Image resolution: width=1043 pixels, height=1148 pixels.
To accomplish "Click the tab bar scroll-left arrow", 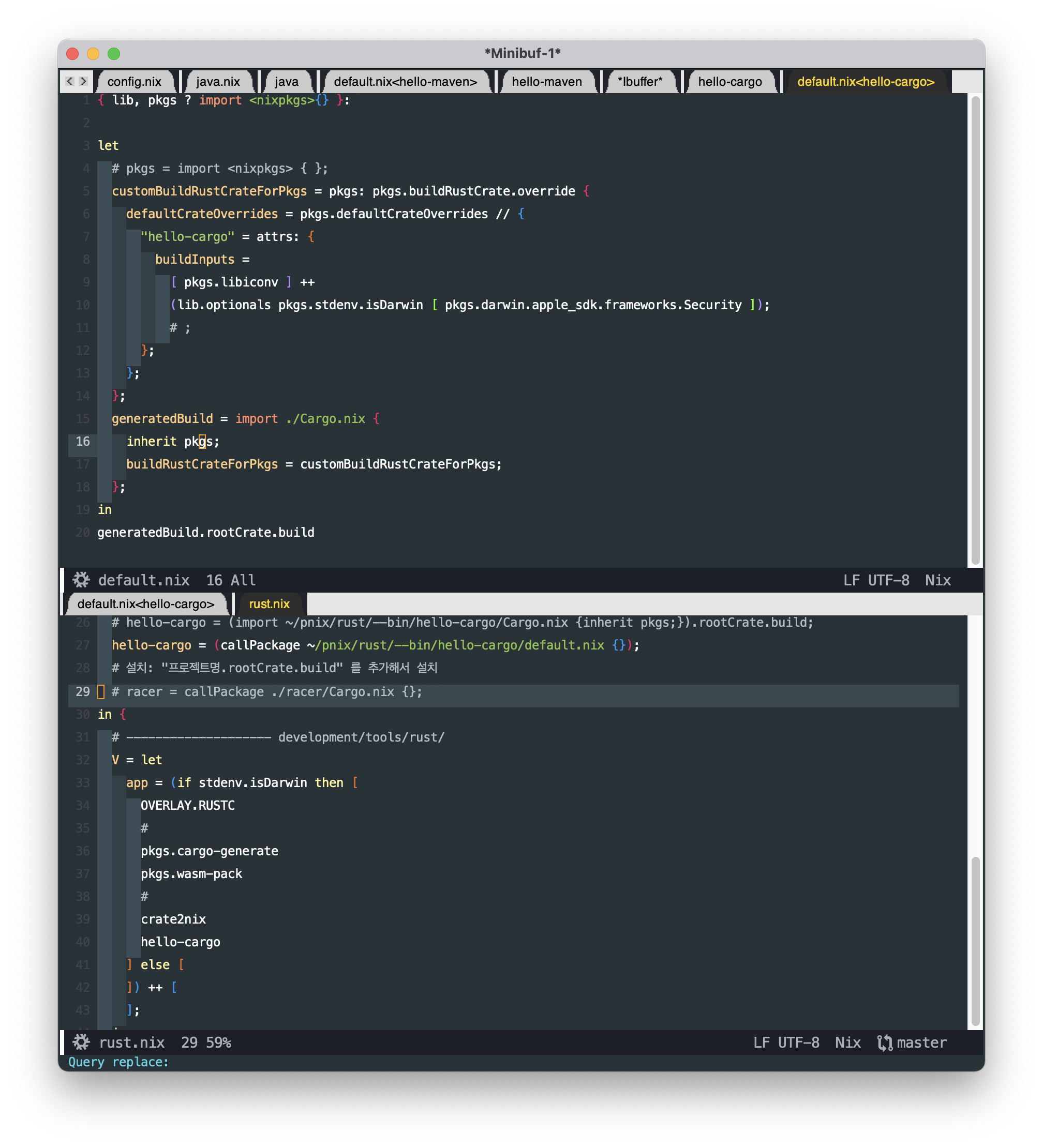I will coord(69,81).
